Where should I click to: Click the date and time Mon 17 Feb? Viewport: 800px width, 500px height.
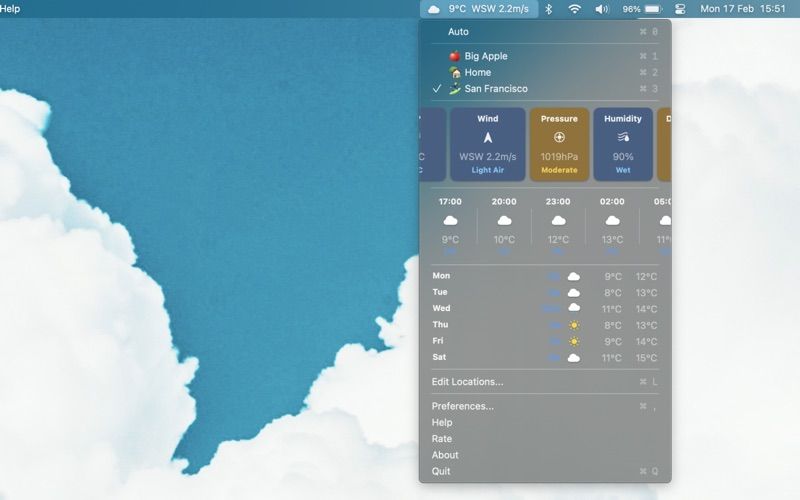point(742,9)
